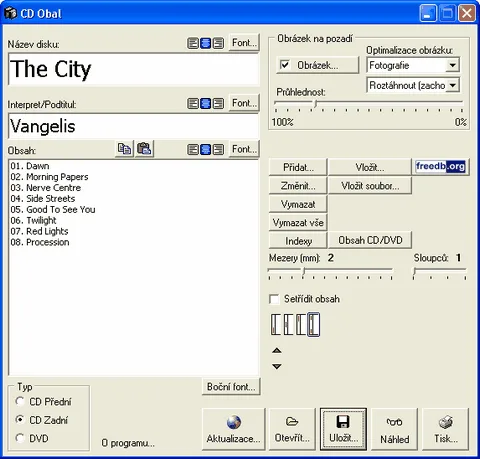
Task: Center-align the Interpret/Podtitul text
Action: tap(205, 104)
